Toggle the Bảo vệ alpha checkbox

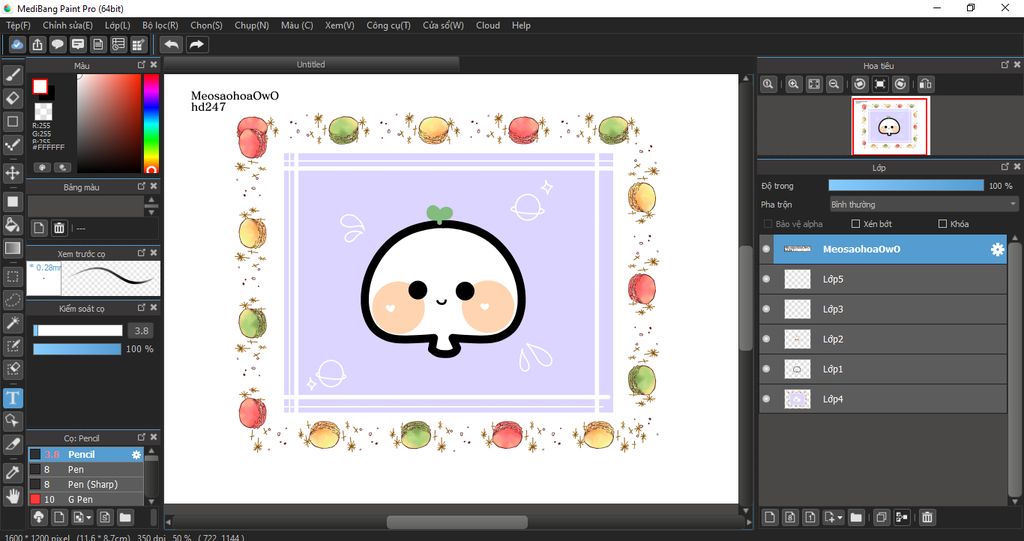click(x=768, y=224)
